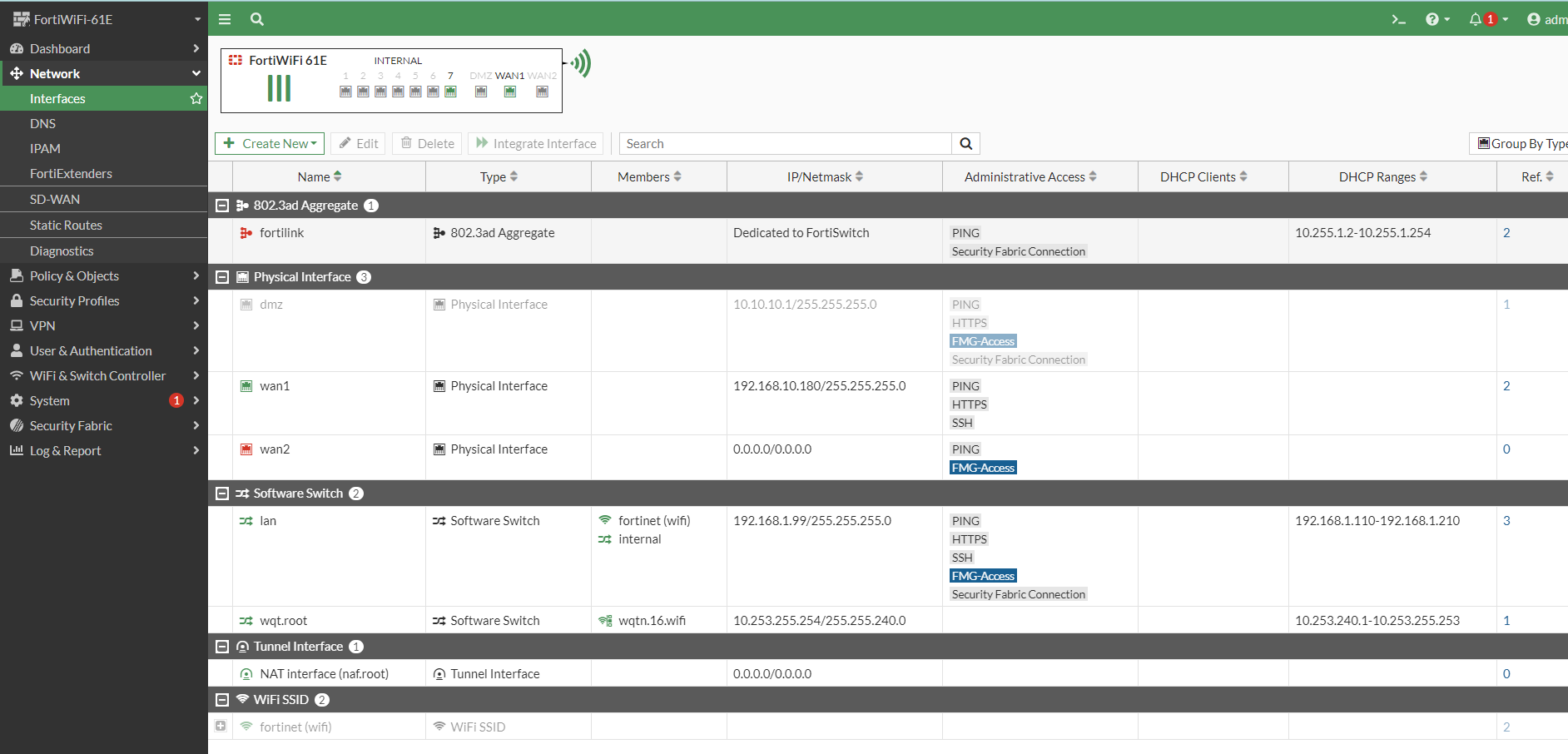This screenshot has width=1568, height=754.
Task: Collapse the WiFi SSID group
Action: (x=222, y=700)
